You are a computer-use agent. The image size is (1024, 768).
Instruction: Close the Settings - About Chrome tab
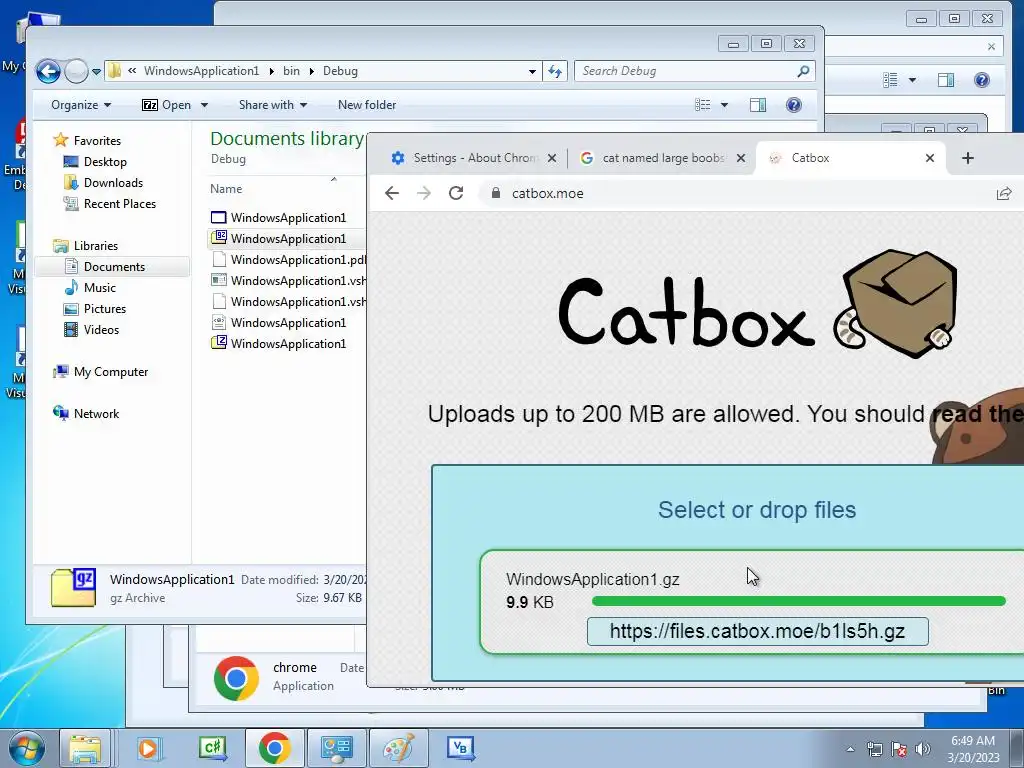tap(552, 158)
